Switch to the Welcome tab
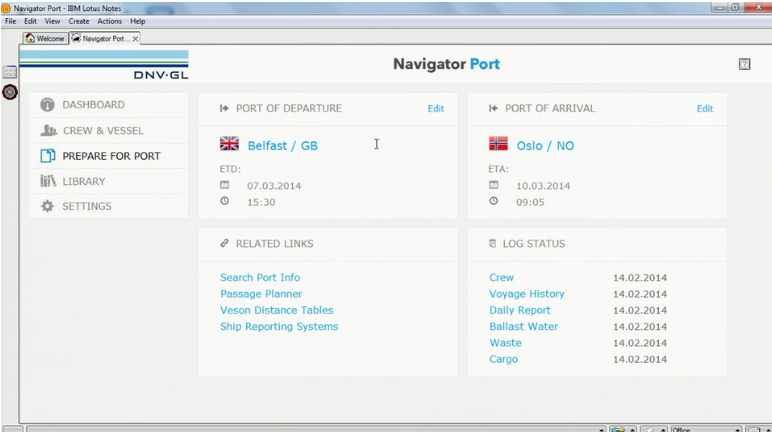The width and height of the screenshot is (772, 432). 45,38
